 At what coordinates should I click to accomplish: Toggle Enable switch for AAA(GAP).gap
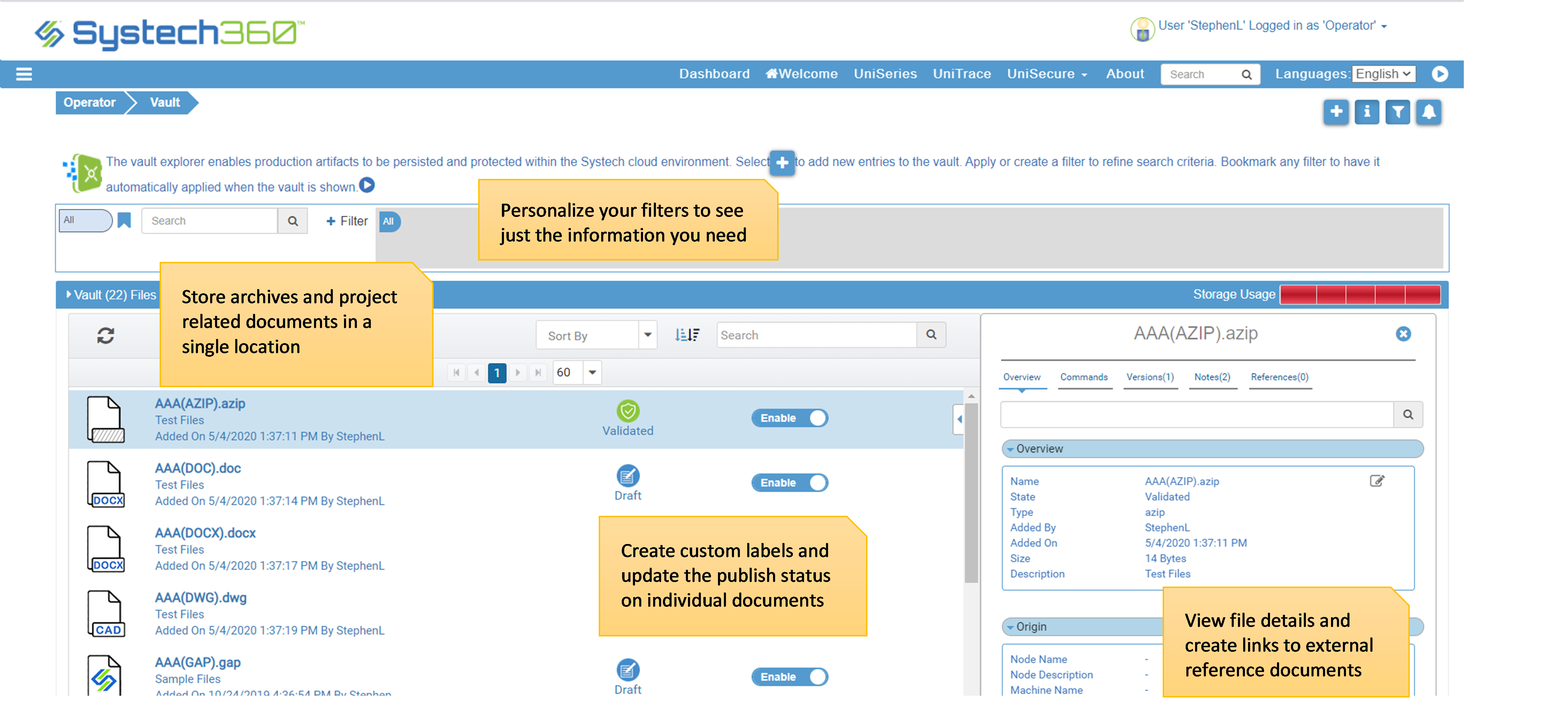pos(789,677)
